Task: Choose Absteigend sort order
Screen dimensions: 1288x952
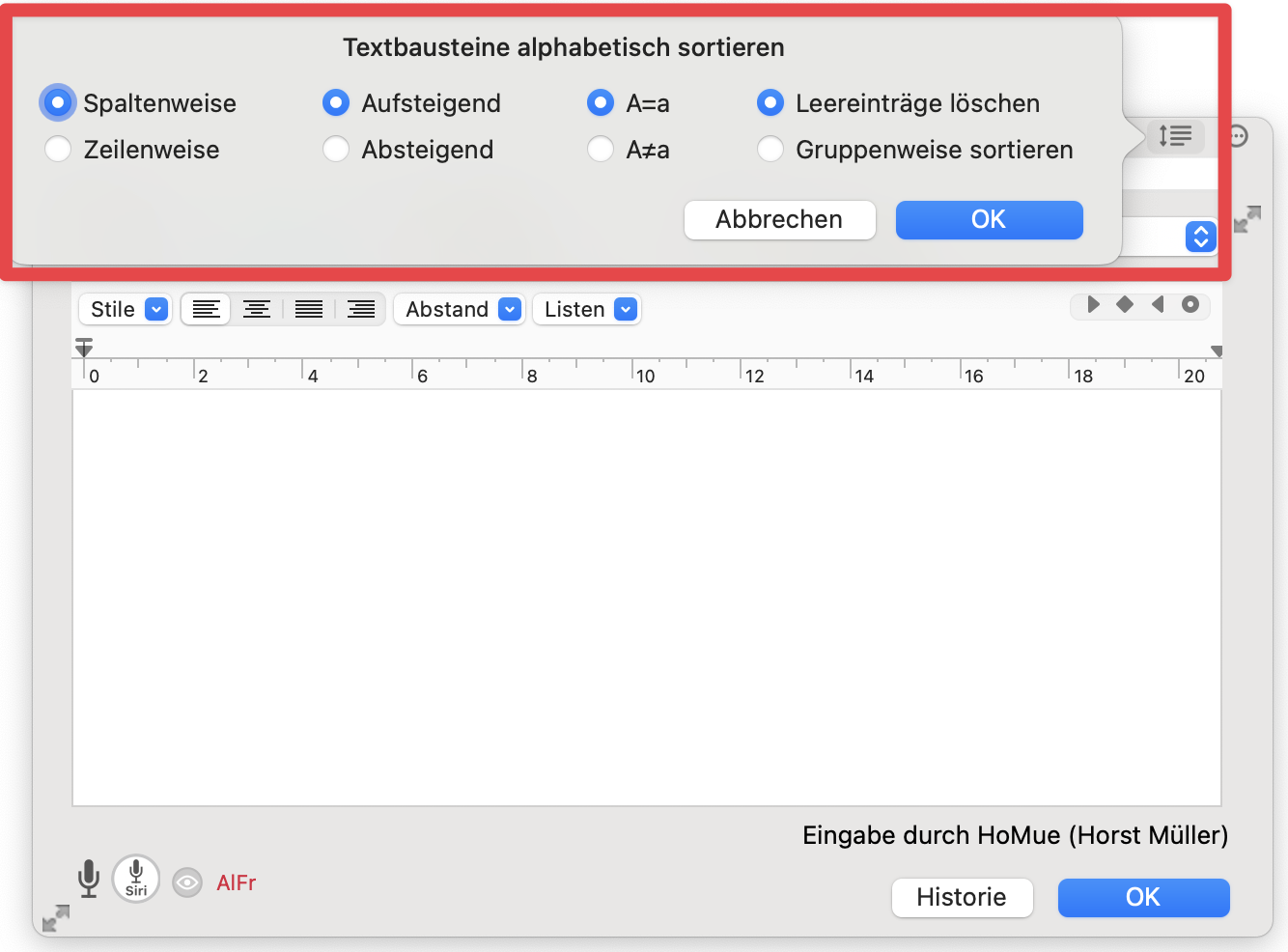Action: [336, 149]
